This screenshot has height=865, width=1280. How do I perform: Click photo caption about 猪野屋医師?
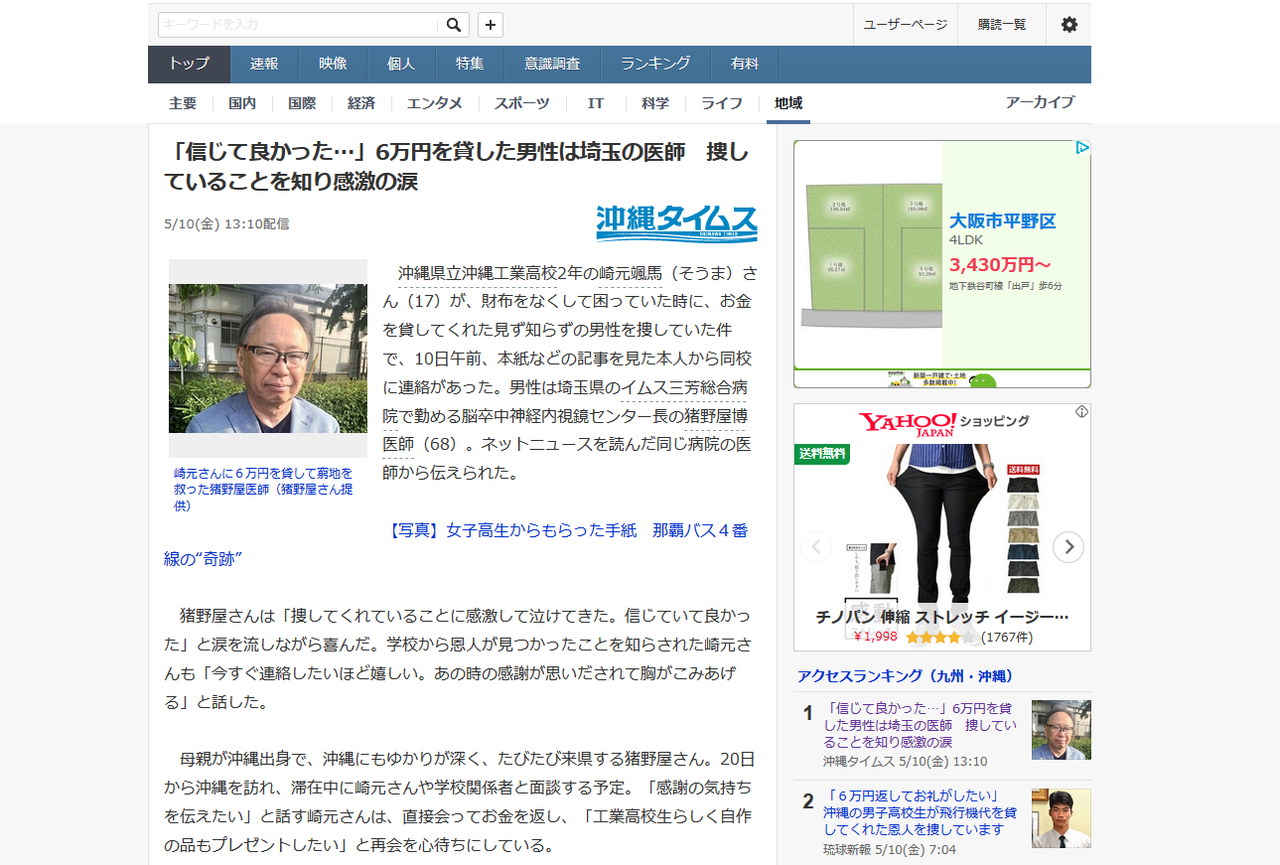(x=264, y=489)
